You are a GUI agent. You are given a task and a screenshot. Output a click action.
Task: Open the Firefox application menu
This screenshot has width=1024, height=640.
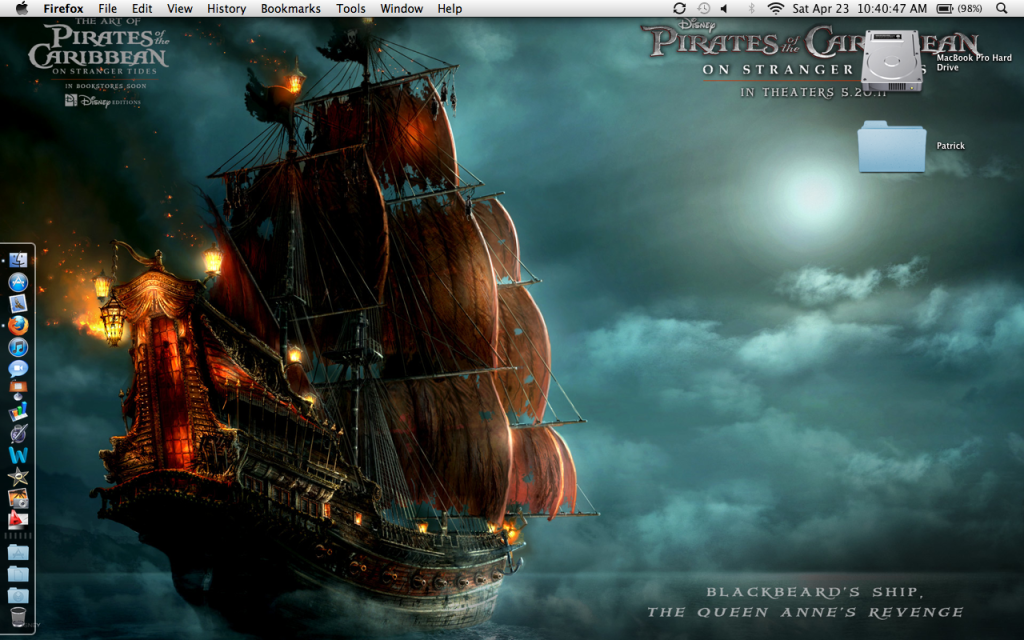(x=63, y=8)
